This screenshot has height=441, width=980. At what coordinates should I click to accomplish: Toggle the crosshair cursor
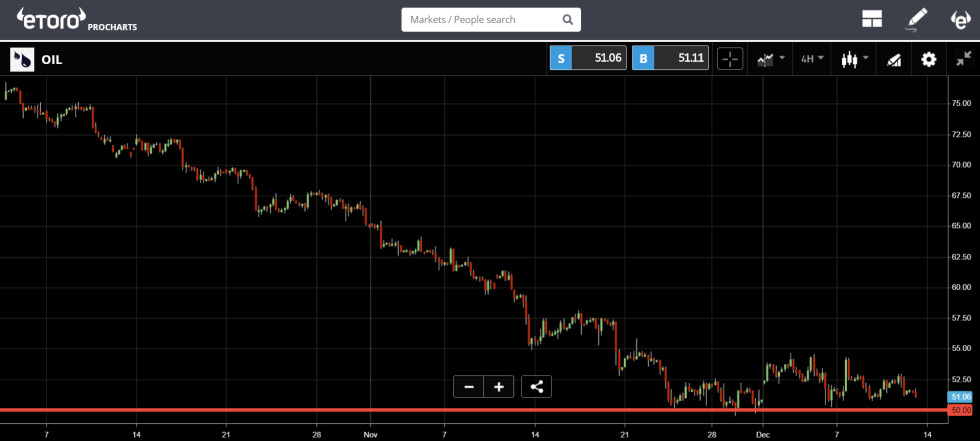click(x=730, y=59)
